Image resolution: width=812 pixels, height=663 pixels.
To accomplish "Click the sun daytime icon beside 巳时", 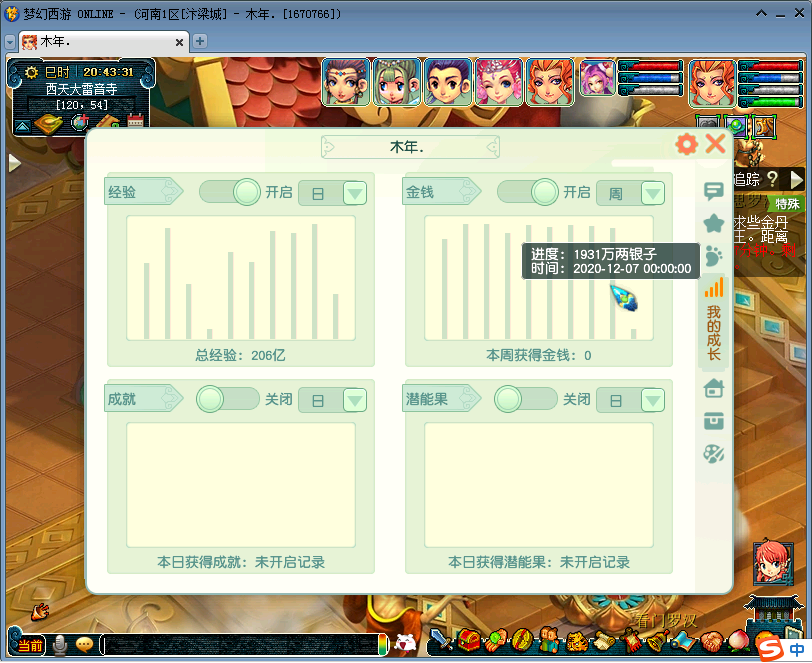I will coord(32,72).
